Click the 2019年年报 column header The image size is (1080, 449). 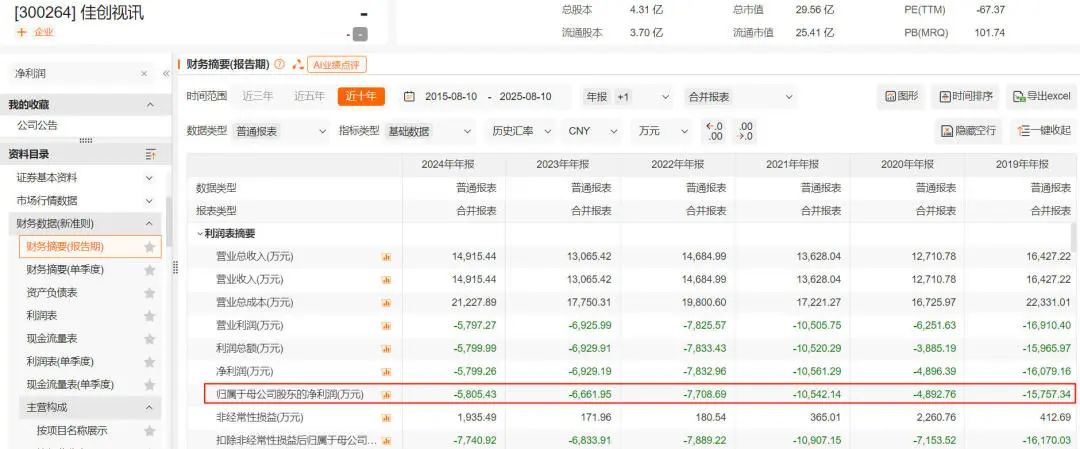1022,165
